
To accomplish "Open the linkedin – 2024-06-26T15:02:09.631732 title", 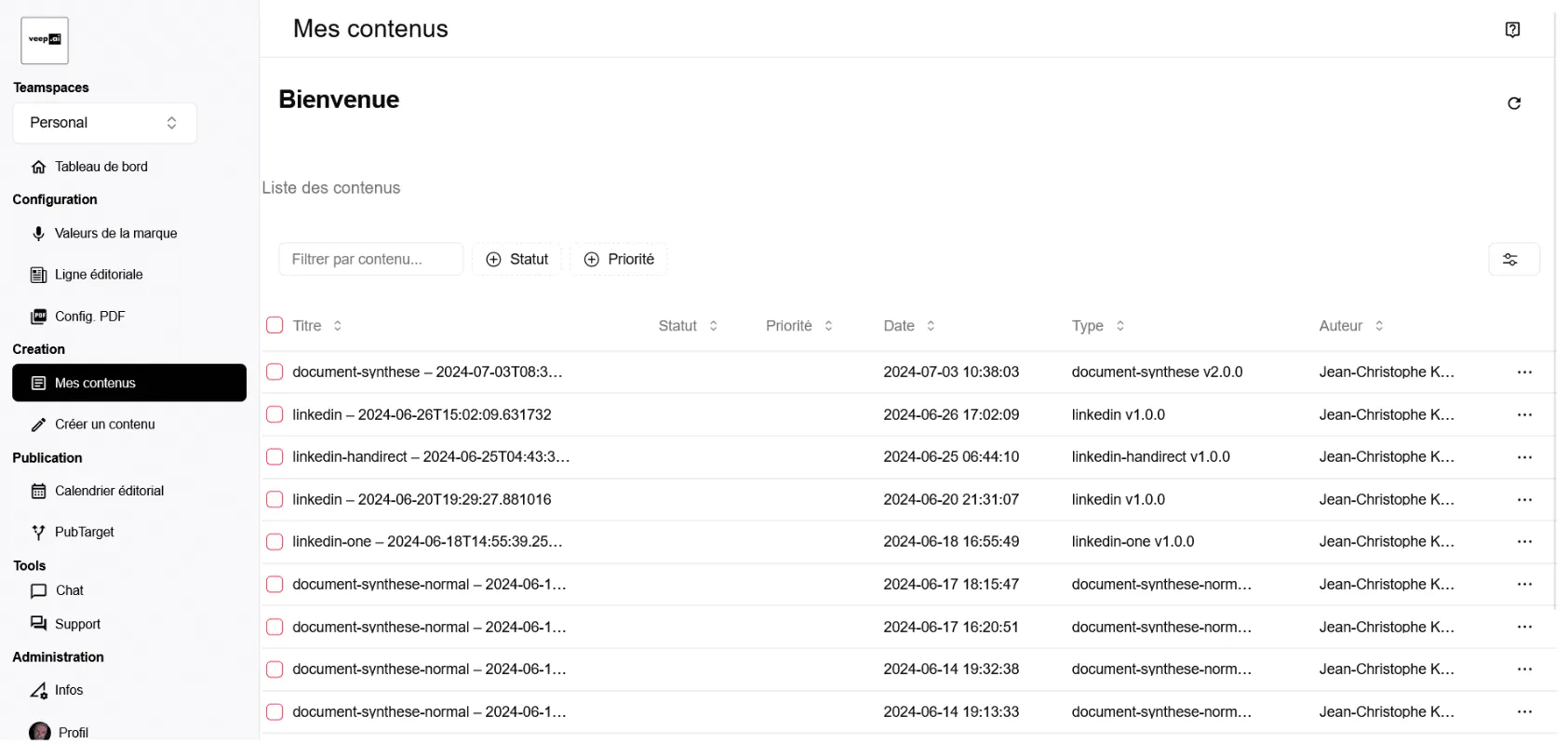I will click(422, 415).
